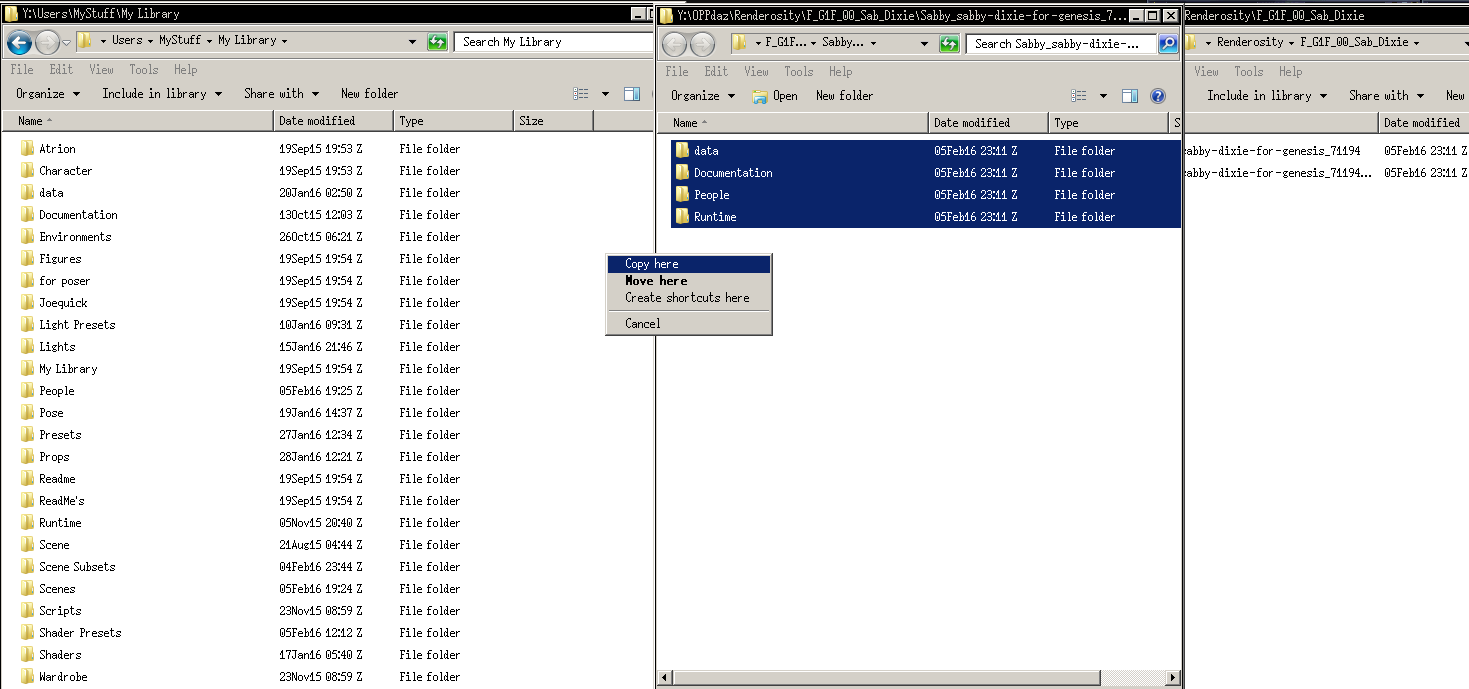Click the refresh icon in My Library window
Image resolution: width=1469 pixels, height=689 pixels.
click(x=437, y=42)
